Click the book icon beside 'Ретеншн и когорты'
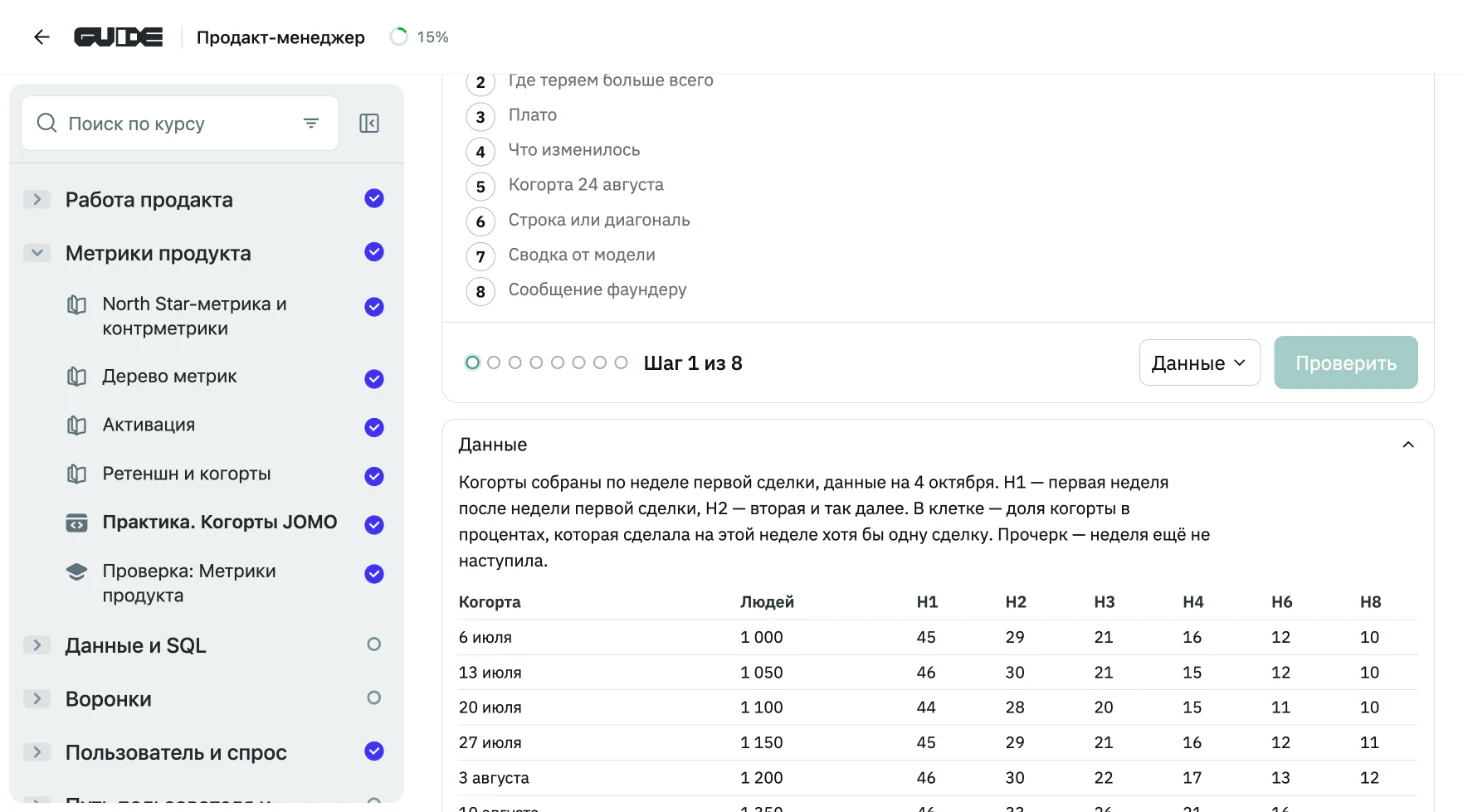This screenshot has height=812, width=1463. tap(77, 474)
